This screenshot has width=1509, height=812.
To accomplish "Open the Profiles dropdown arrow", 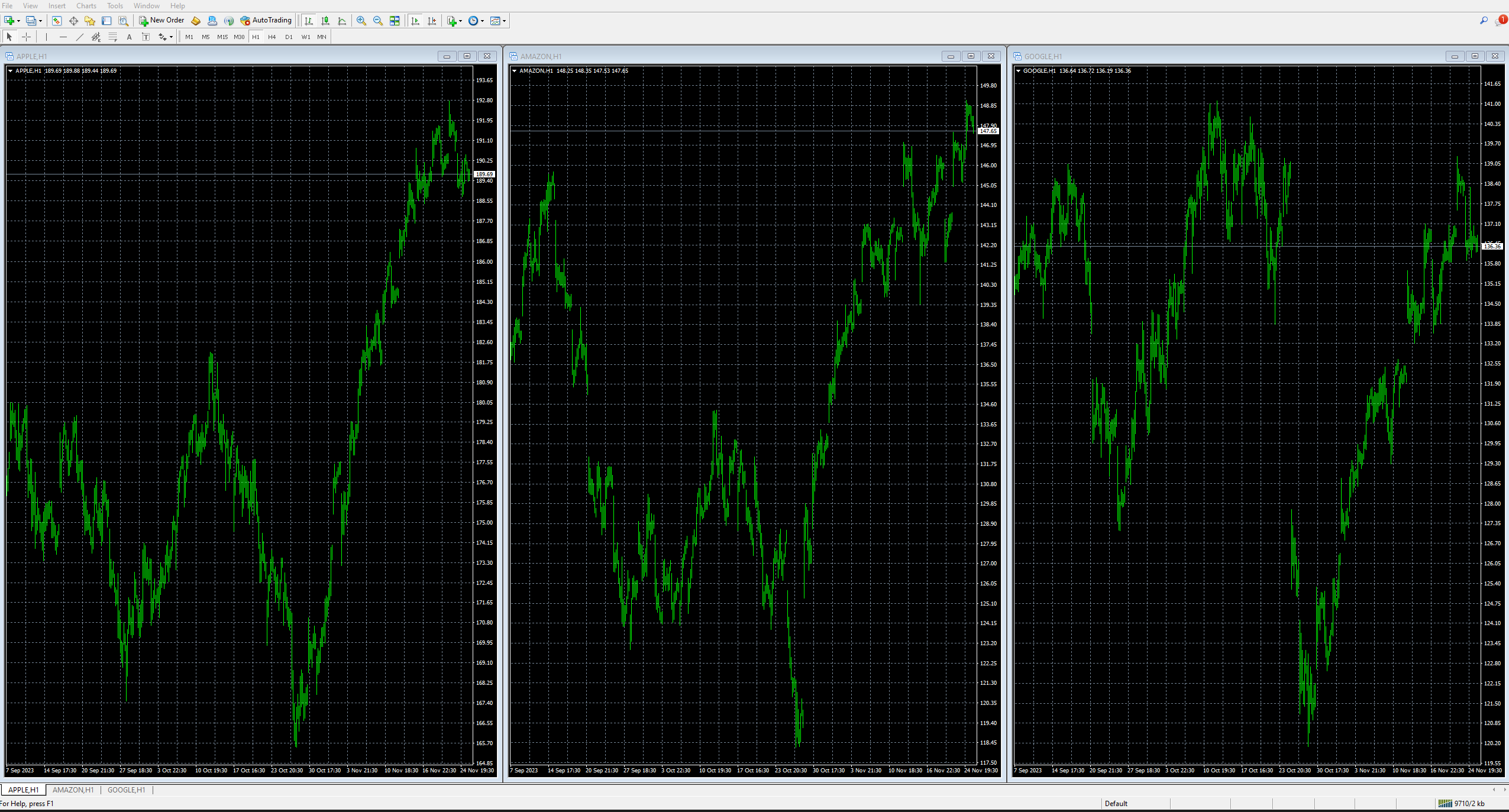I will tap(41, 21).
